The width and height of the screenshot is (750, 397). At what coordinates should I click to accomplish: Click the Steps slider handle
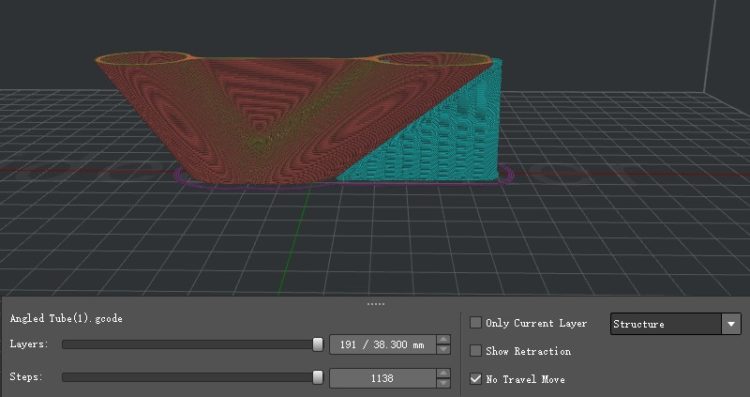click(x=318, y=378)
